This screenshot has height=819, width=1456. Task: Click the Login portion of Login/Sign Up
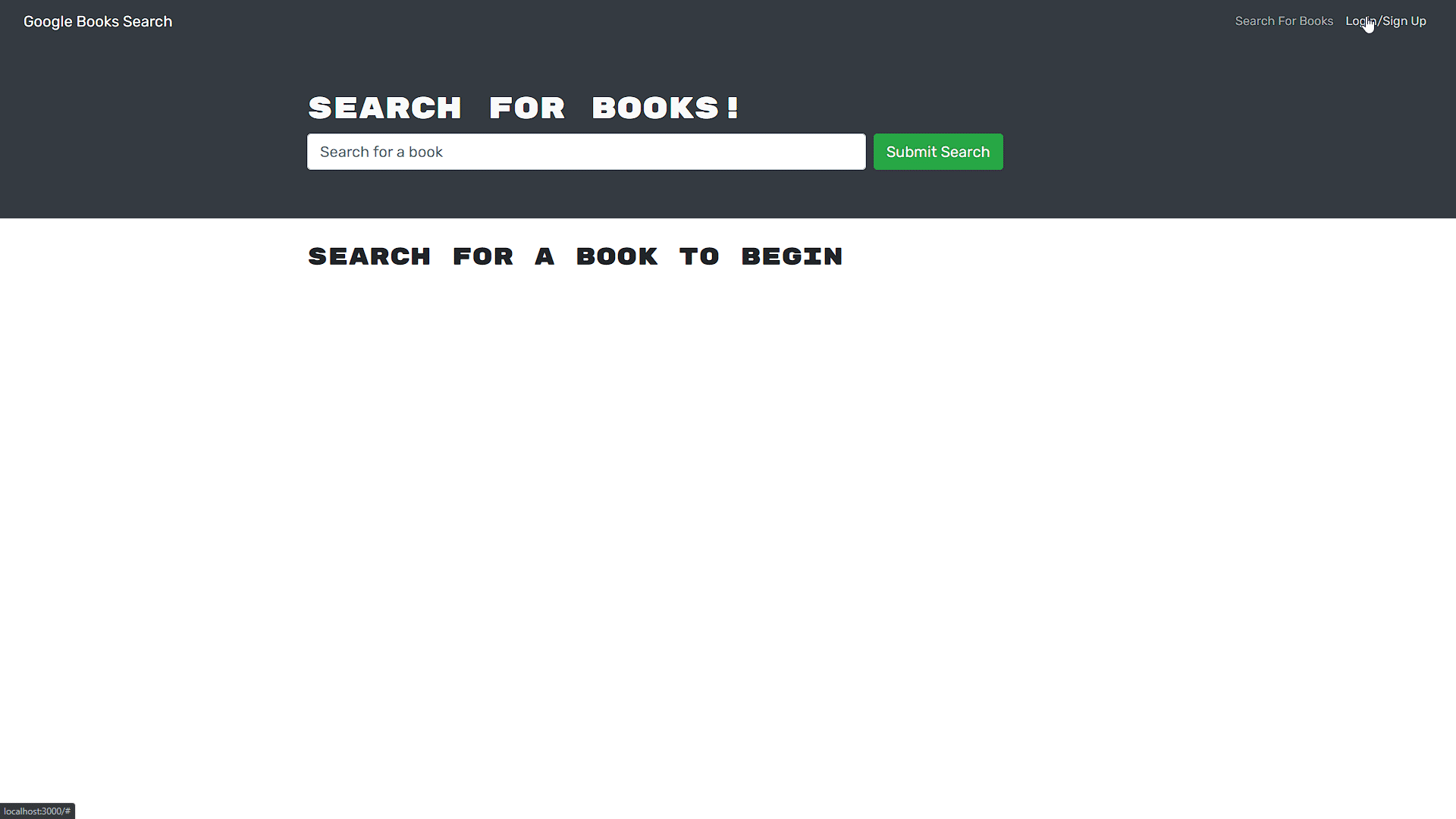(x=1359, y=20)
